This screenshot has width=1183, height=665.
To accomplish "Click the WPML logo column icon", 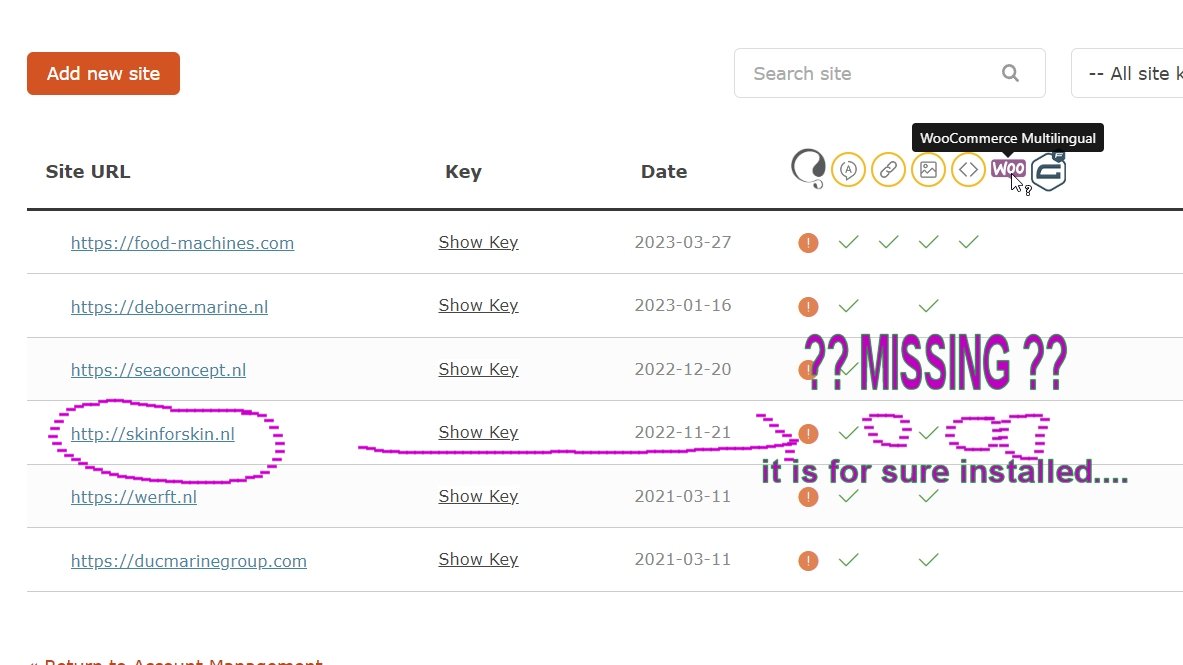I will coord(808,169).
